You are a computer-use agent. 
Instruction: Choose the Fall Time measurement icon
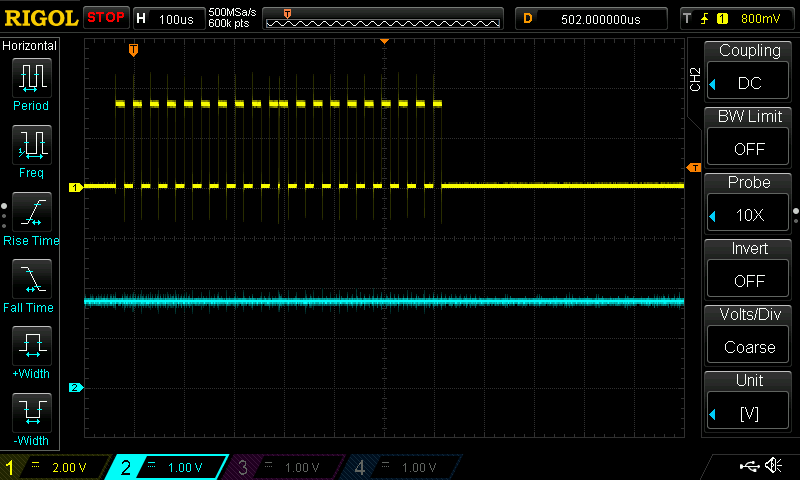(32, 279)
